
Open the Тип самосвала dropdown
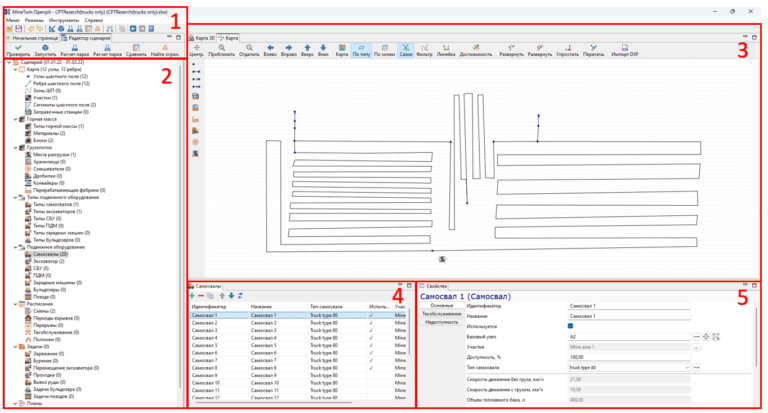[687, 367]
